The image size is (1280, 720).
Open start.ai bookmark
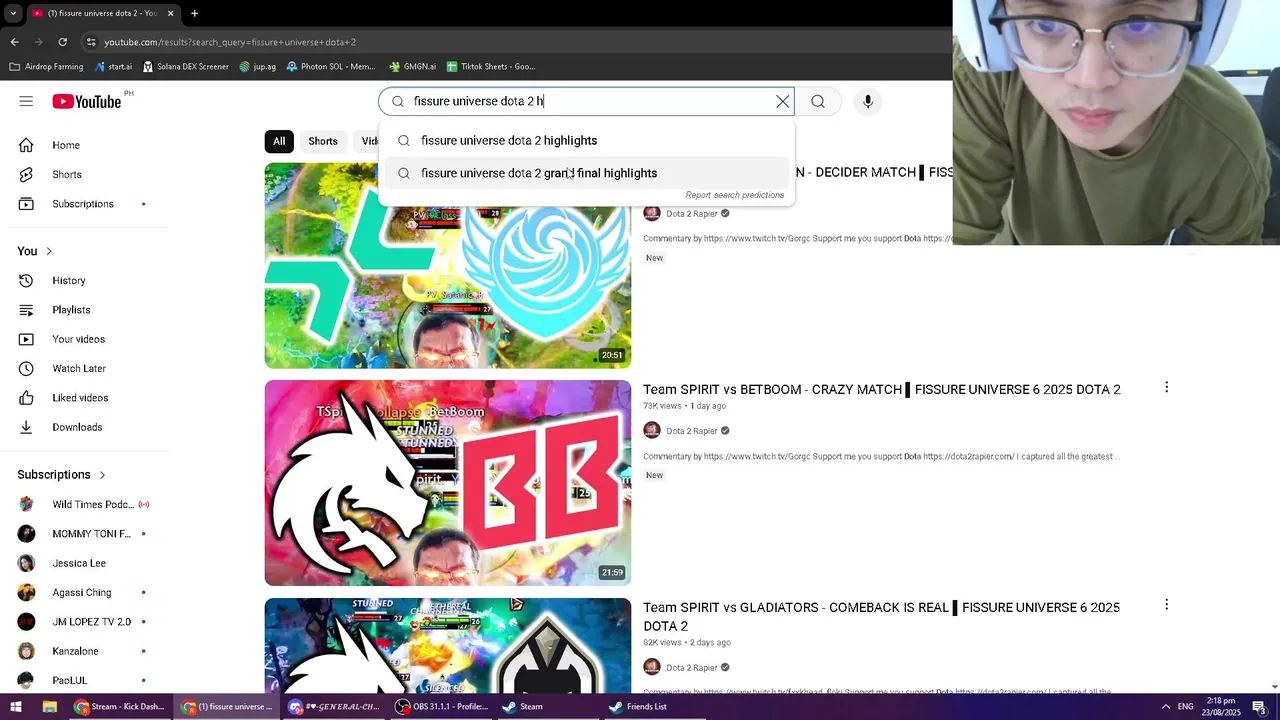point(113,66)
